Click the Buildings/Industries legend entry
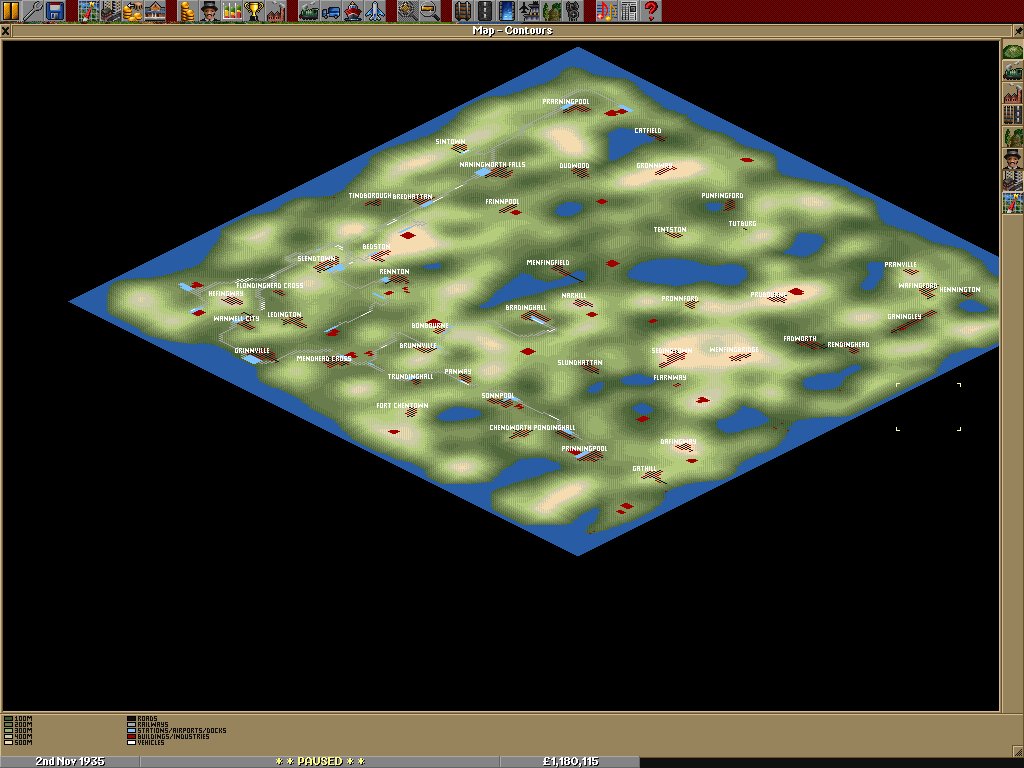 168,737
